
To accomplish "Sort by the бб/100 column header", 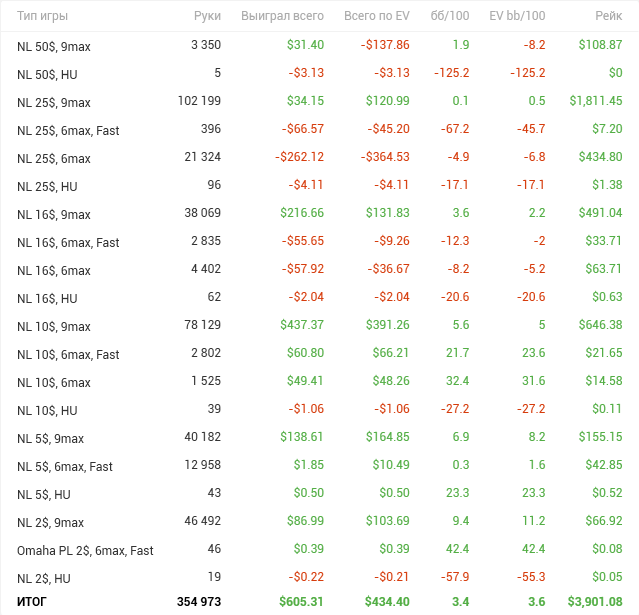I will click(x=450, y=17).
